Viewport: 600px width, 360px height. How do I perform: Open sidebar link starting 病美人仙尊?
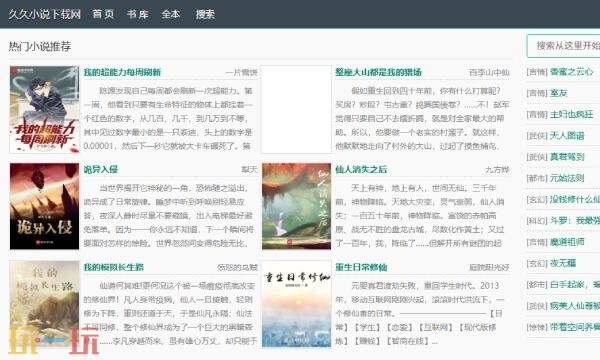[x=575, y=306]
